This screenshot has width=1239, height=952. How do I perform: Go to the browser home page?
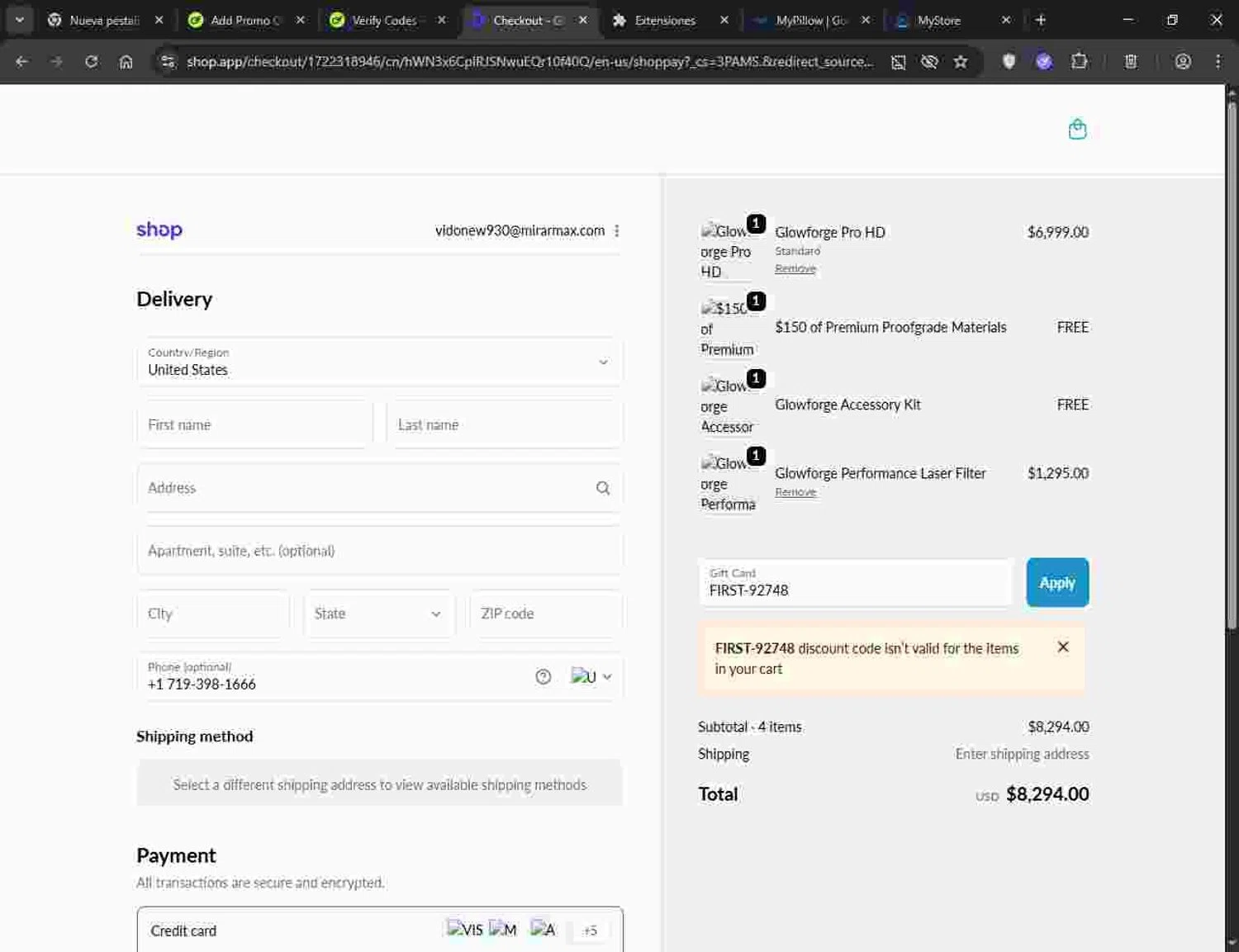[126, 62]
